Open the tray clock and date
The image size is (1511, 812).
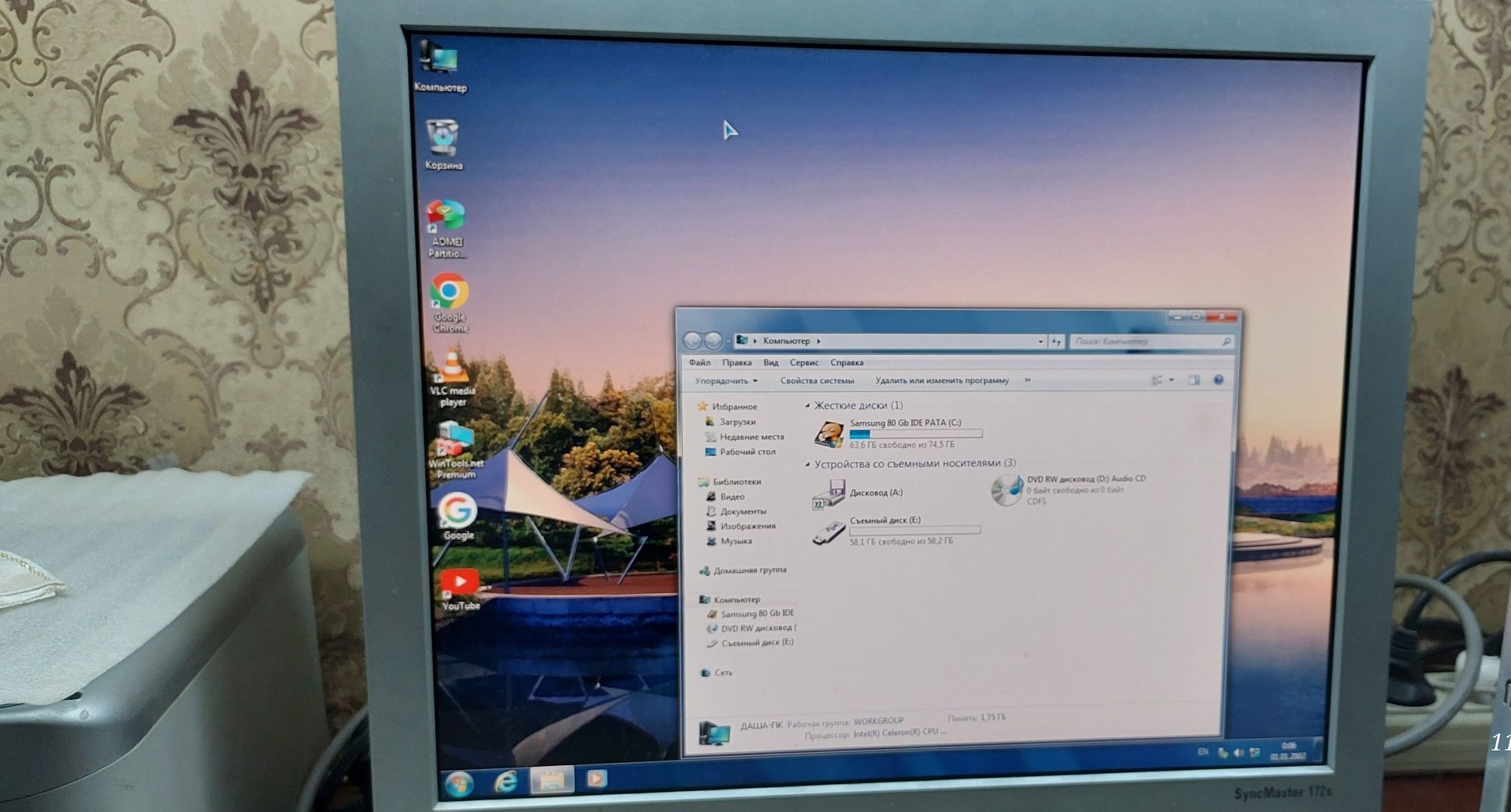[1288, 751]
